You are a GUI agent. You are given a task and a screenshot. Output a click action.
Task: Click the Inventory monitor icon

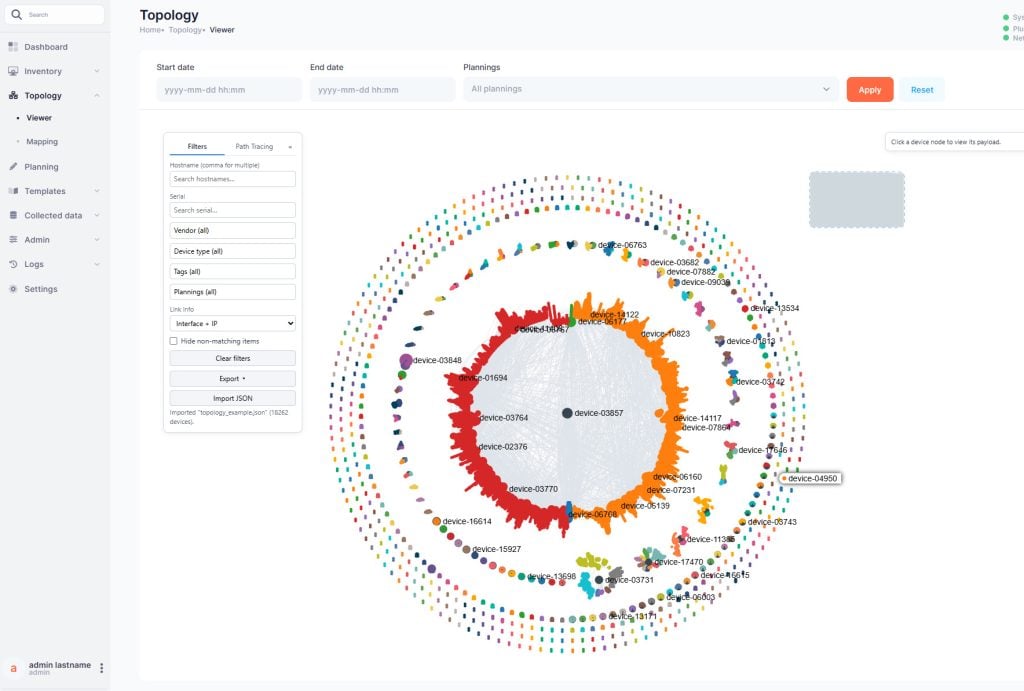point(13,71)
